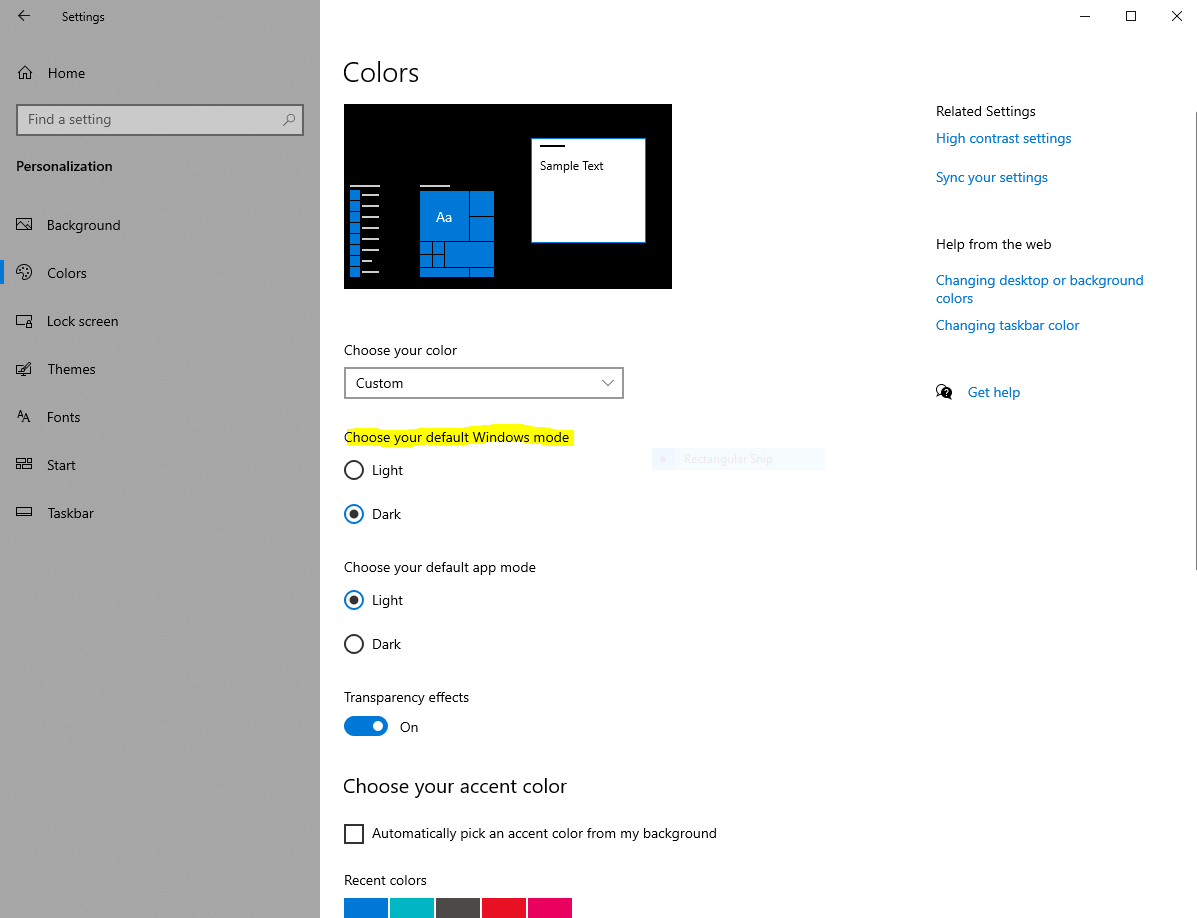Click the Background picture icon in sidebar

click(x=24, y=224)
